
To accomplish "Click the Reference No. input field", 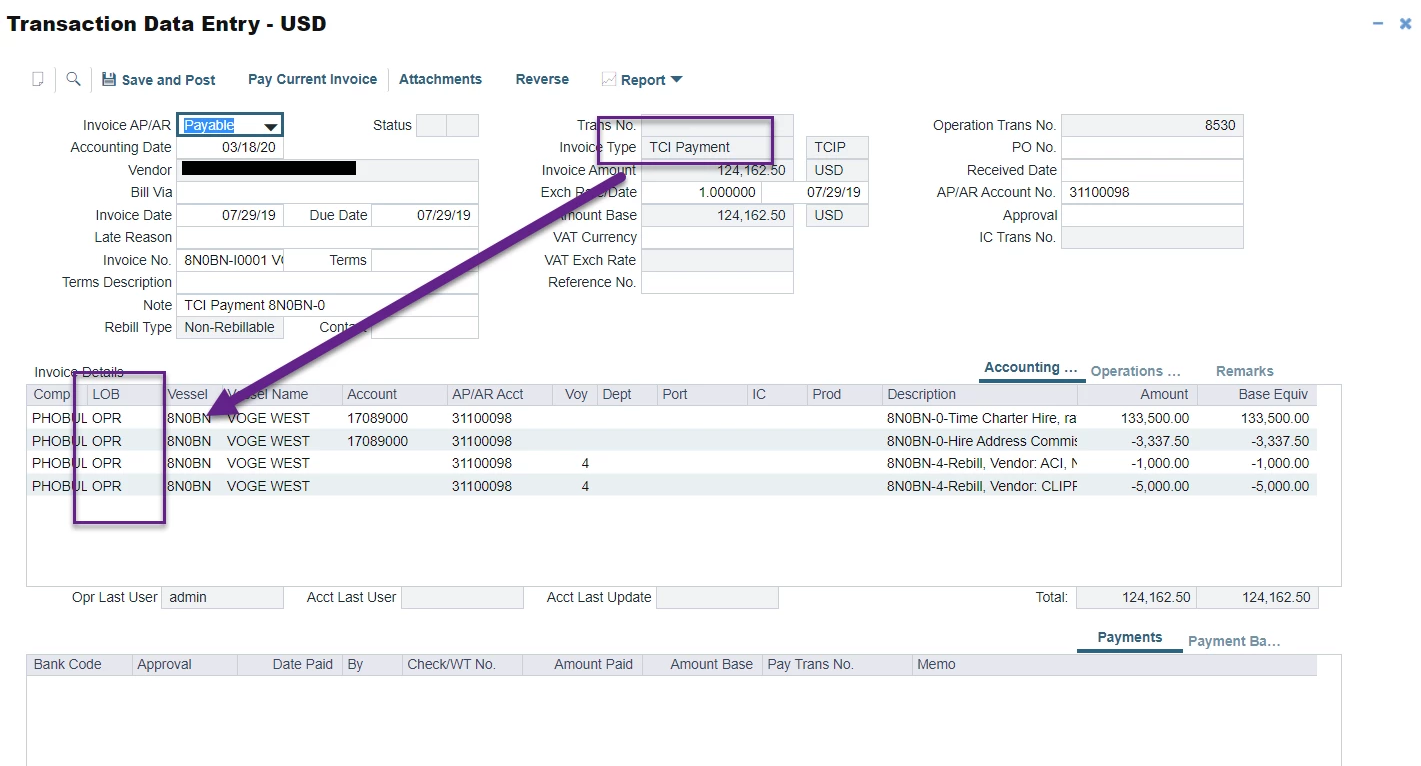I will 716,283.
